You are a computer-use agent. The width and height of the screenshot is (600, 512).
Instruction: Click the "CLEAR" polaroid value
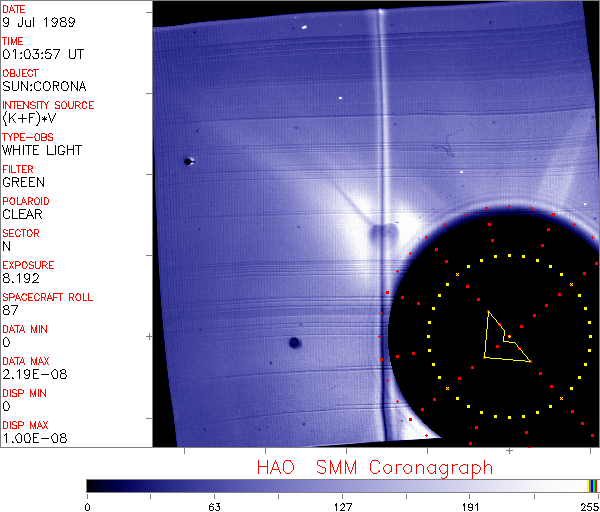23,214
